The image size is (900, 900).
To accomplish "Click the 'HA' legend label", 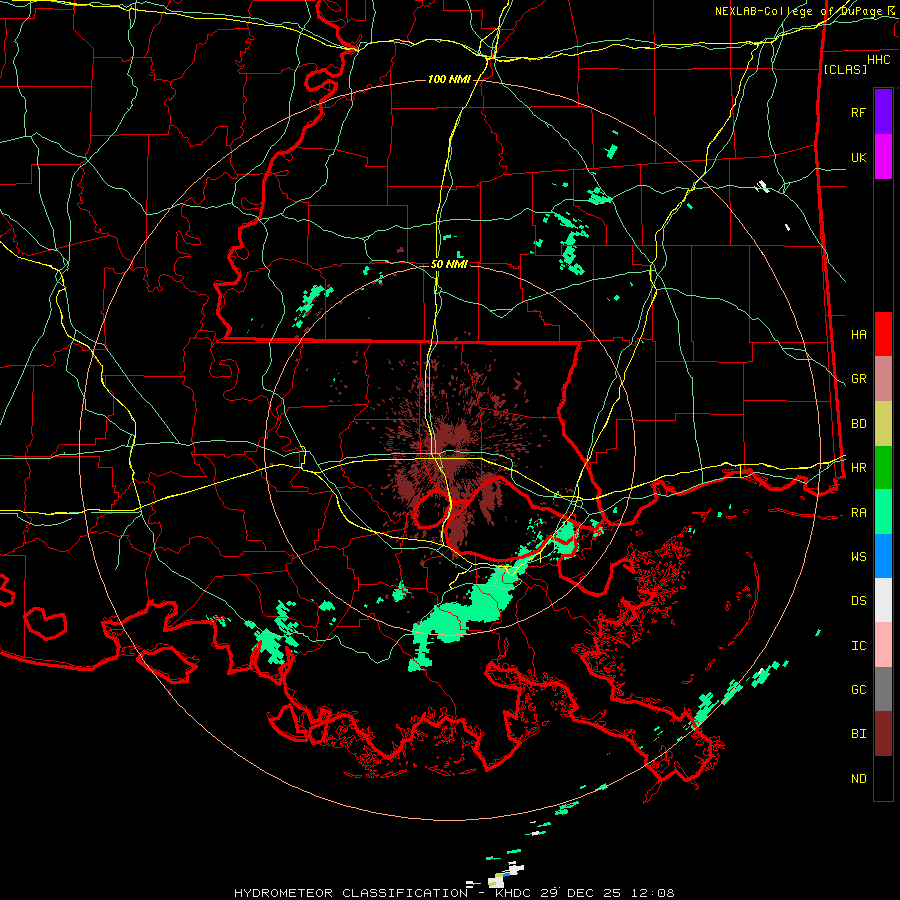I will pos(858,334).
